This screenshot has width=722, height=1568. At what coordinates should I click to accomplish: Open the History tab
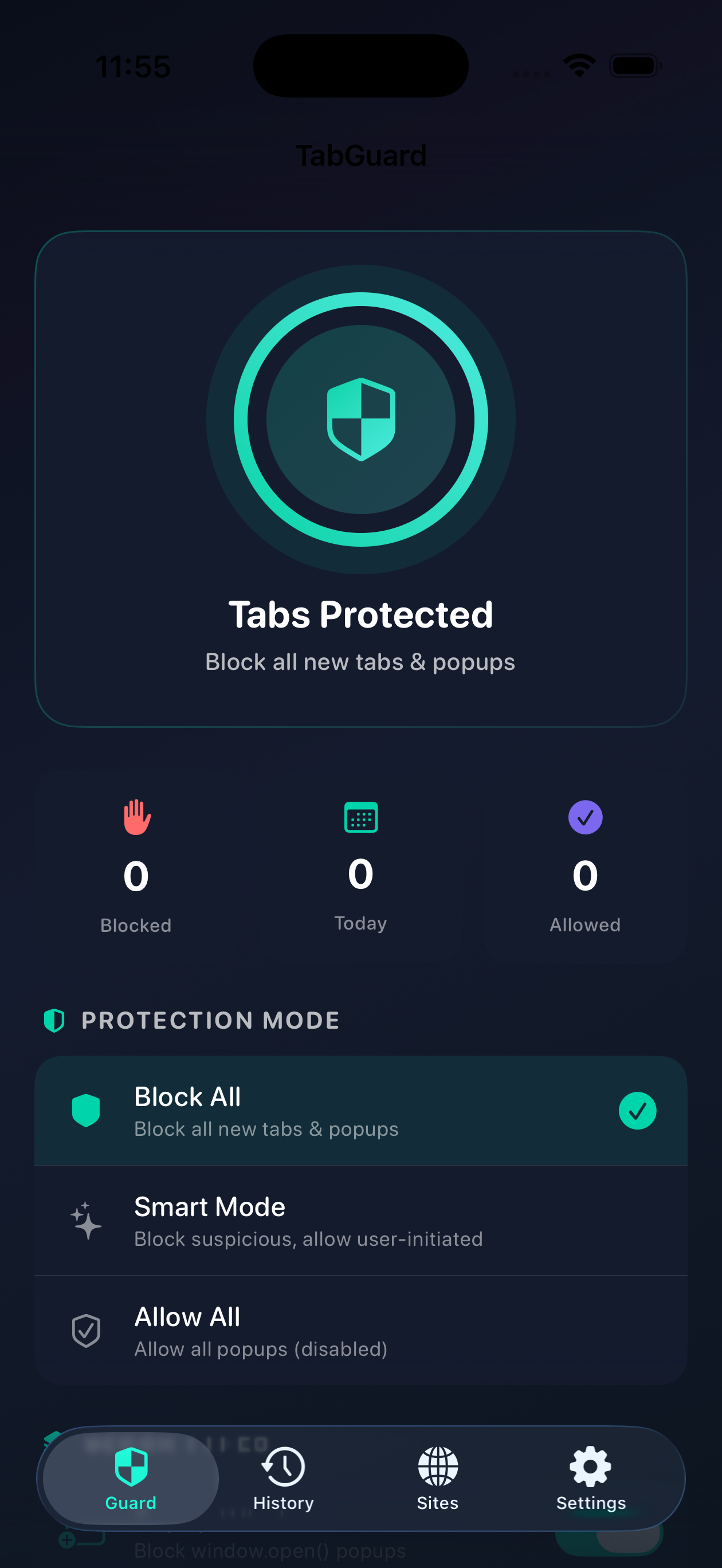pyautogui.click(x=284, y=1479)
